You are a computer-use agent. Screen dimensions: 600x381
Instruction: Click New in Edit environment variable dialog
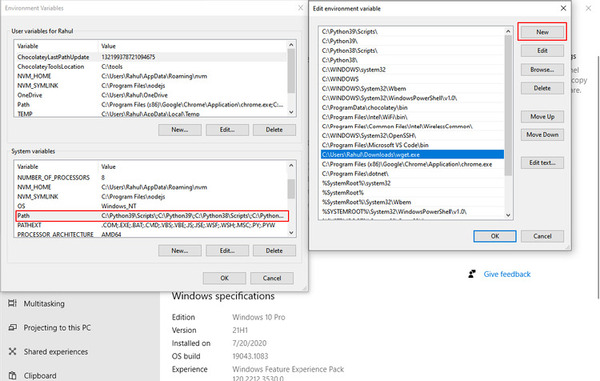(542, 32)
